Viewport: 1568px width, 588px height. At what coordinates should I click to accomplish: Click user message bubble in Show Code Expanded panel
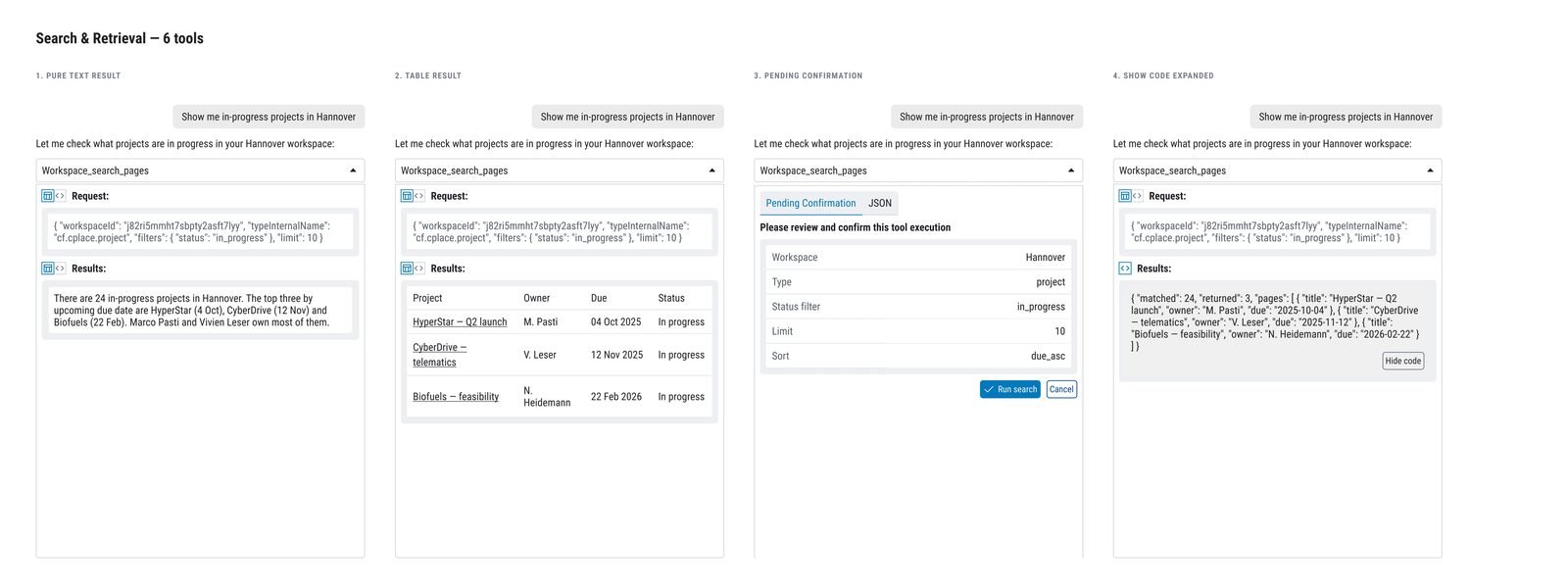[x=1347, y=117]
